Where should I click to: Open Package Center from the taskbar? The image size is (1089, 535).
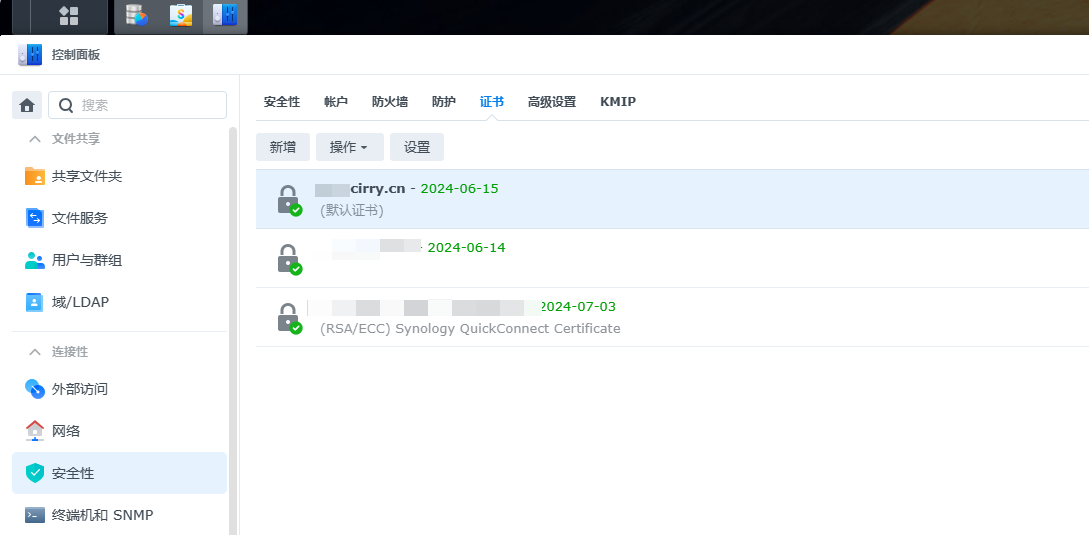(x=181, y=16)
